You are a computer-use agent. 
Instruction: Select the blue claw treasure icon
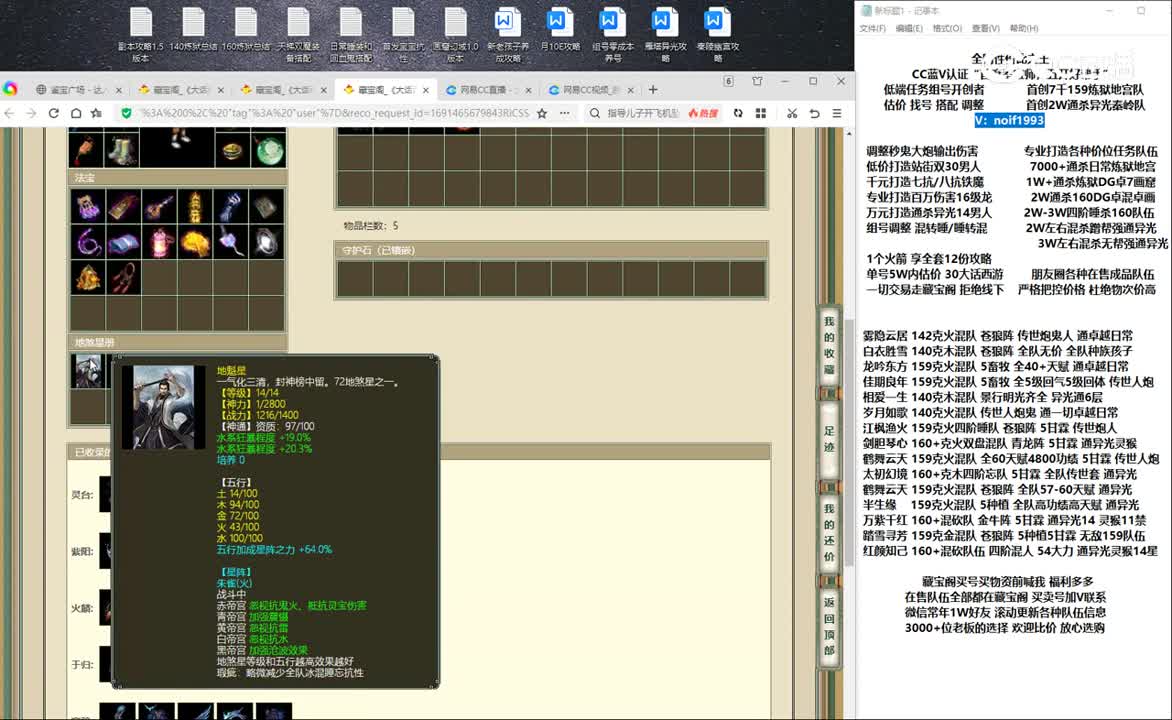pos(230,206)
